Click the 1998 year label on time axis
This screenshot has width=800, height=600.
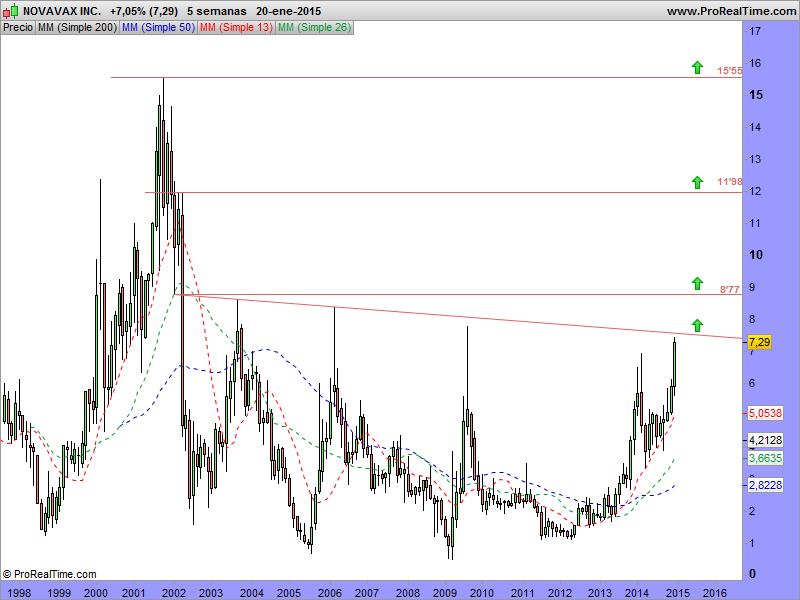[19, 593]
